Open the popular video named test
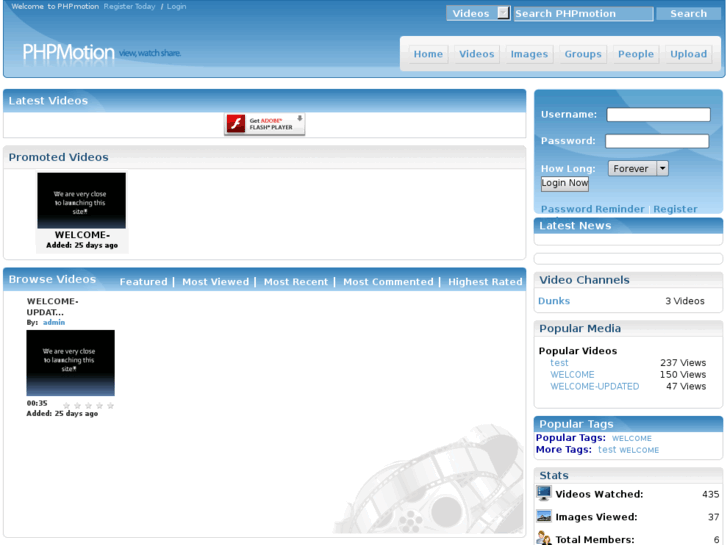This screenshot has width=727, height=545. [x=559, y=363]
